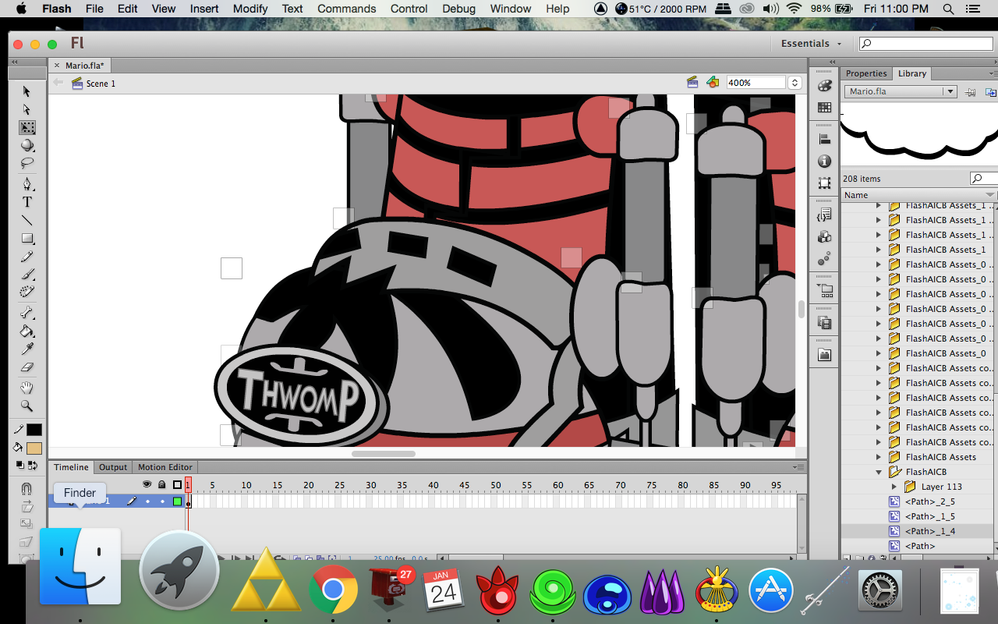The image size is (998, 624).
Task: Open the Color palette panel icon
Action: [x=824, y=86]
